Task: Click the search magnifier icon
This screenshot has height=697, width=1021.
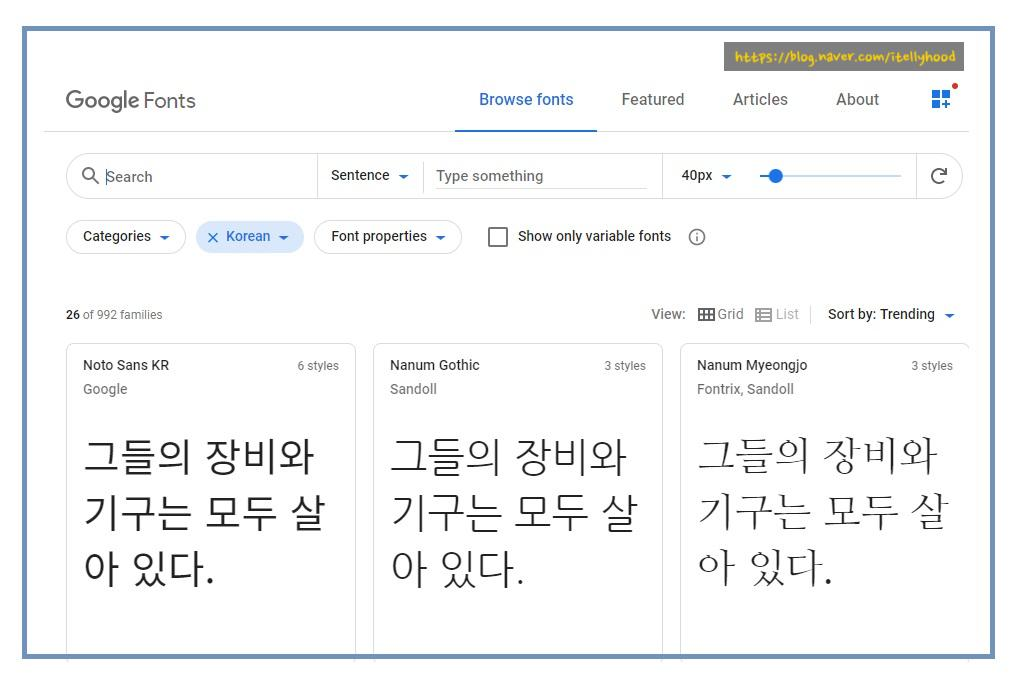Action: (90, 175)
